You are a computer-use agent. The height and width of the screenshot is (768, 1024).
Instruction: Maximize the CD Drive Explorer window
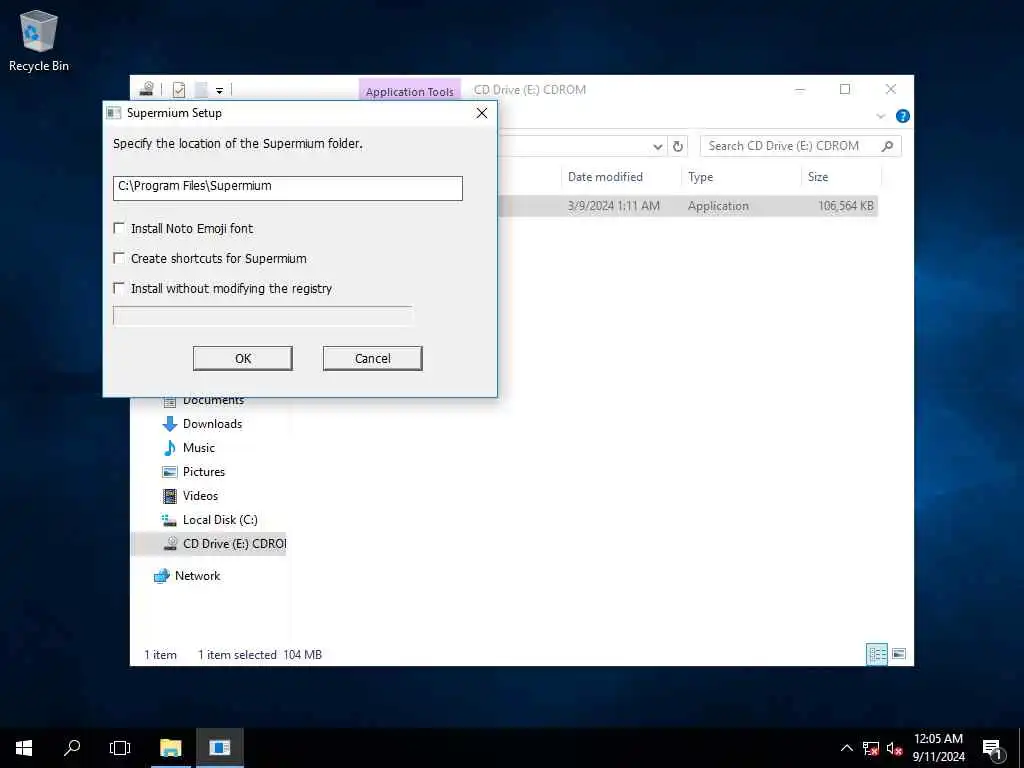point(845,89)
